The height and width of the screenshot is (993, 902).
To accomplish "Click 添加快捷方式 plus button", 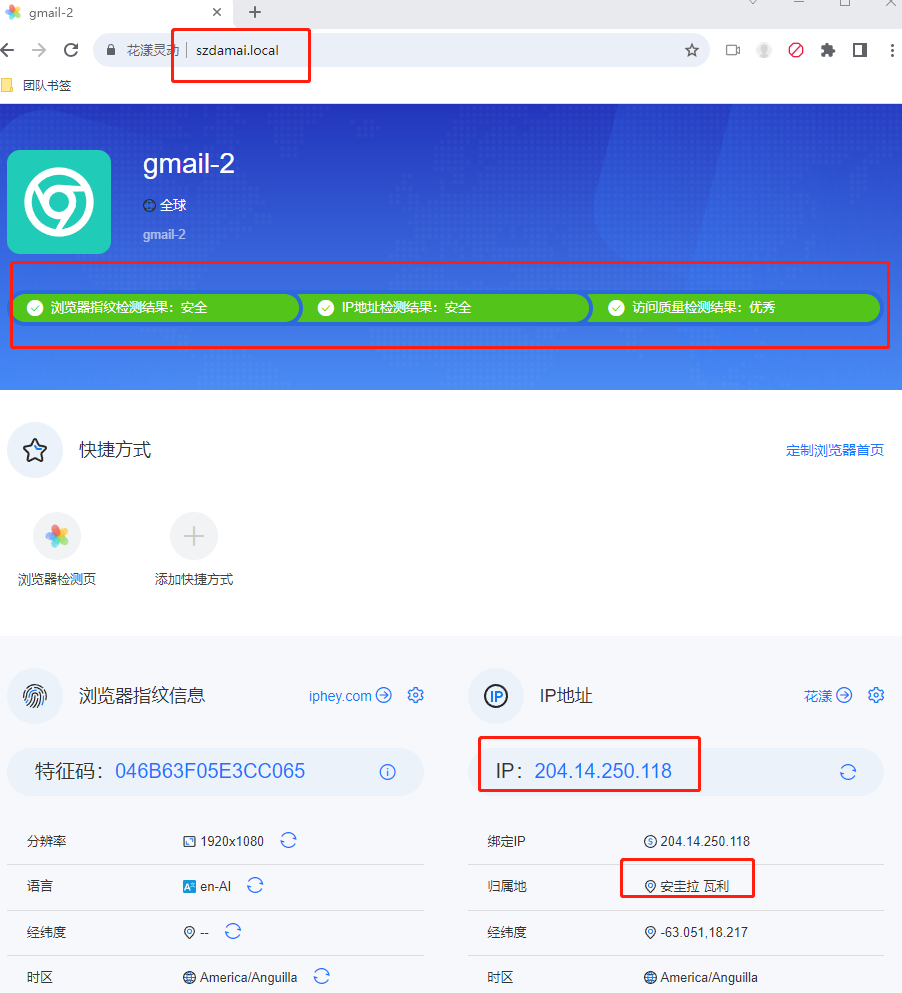I will pyautogui.click(x=194, y=537).
